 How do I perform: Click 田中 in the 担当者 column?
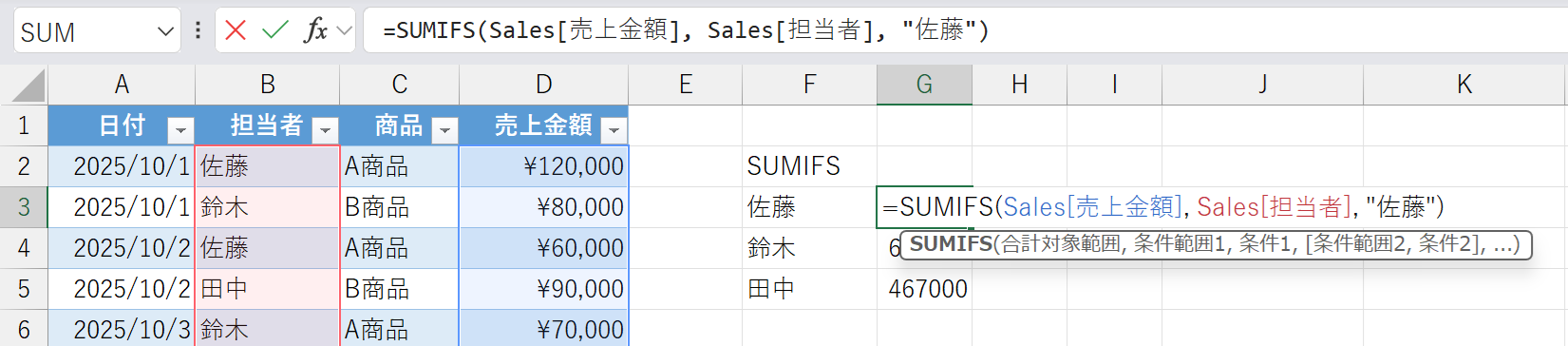coord(268,289)
